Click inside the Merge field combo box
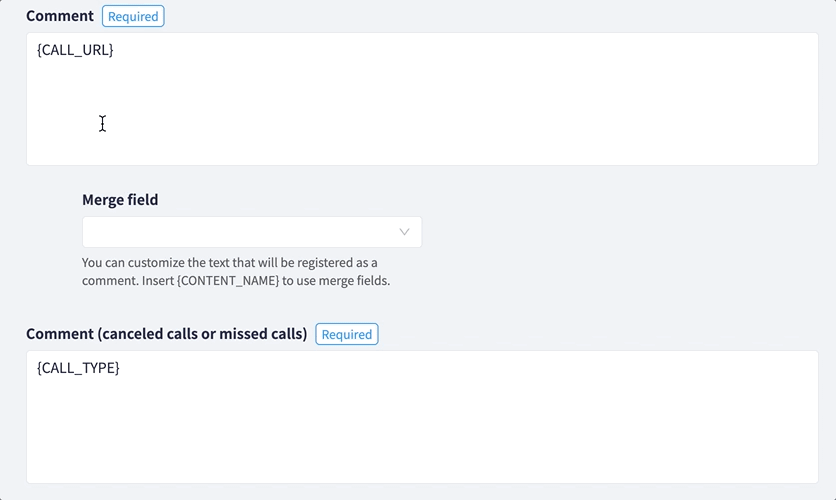Image resolution: width=836 pixels, height=500 pixels. point(240,232)
